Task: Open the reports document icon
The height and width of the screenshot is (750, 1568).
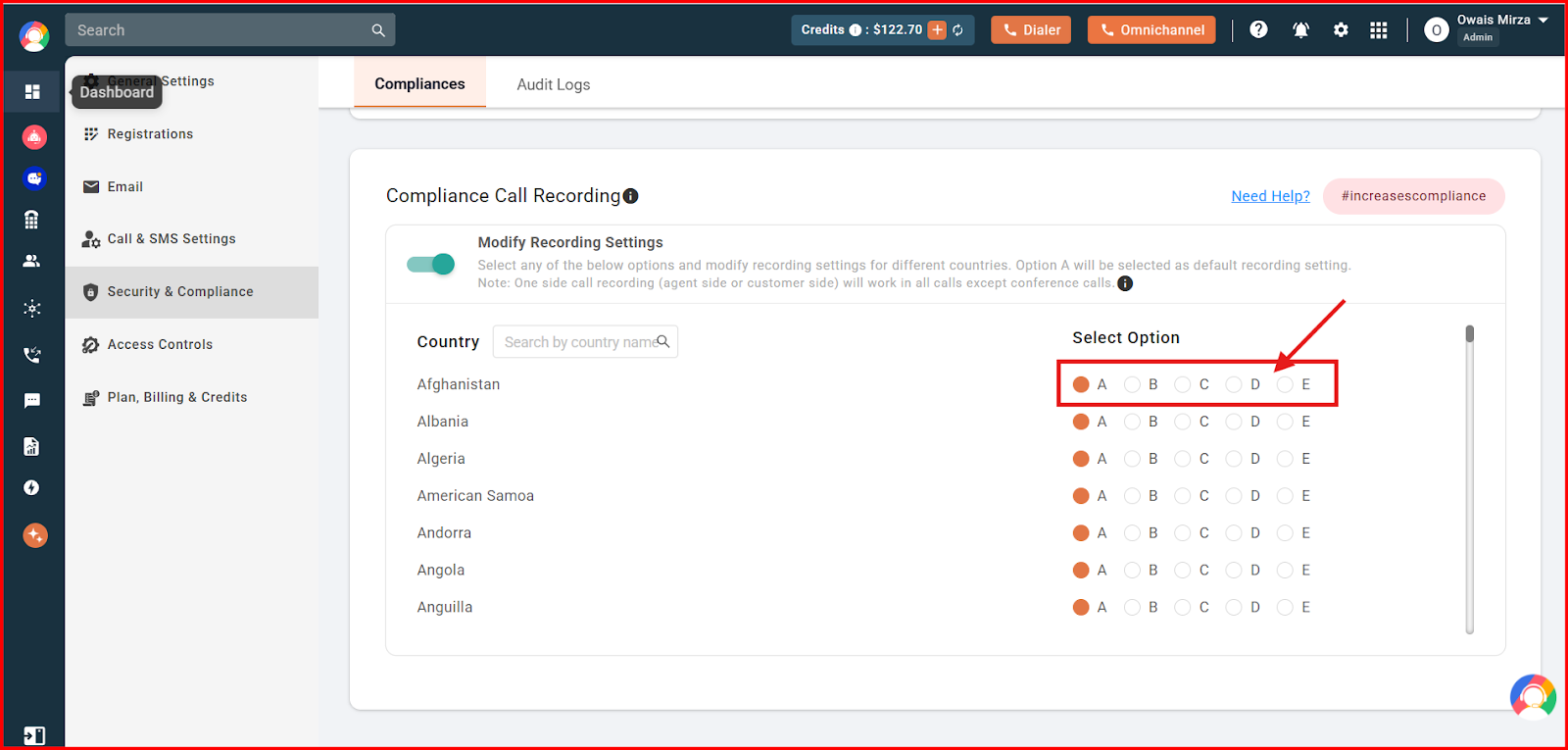Action: tap(31, 446)
